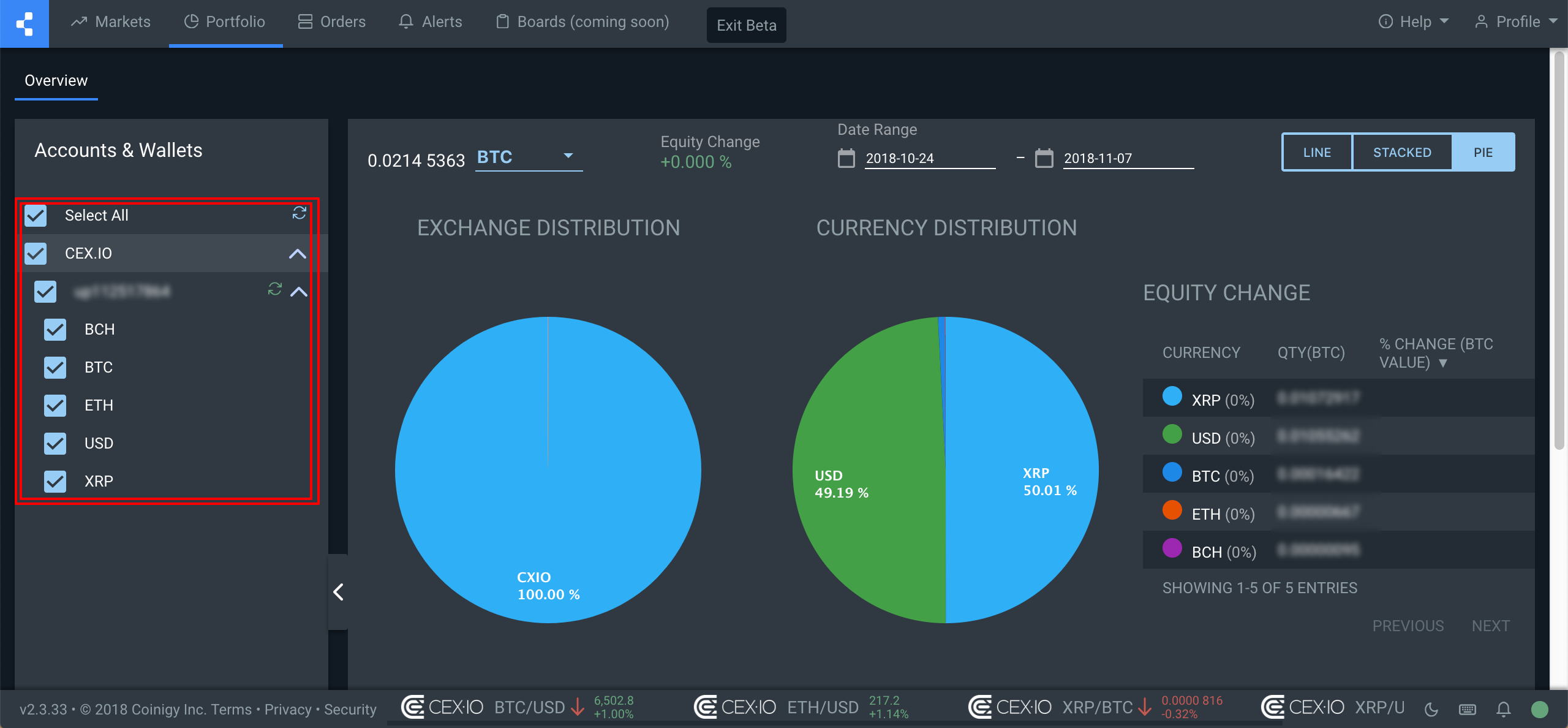Toggle the CEX.IO exchange checkbox
The width and height of the screenshot is (1568, 728).
(36, 253)
